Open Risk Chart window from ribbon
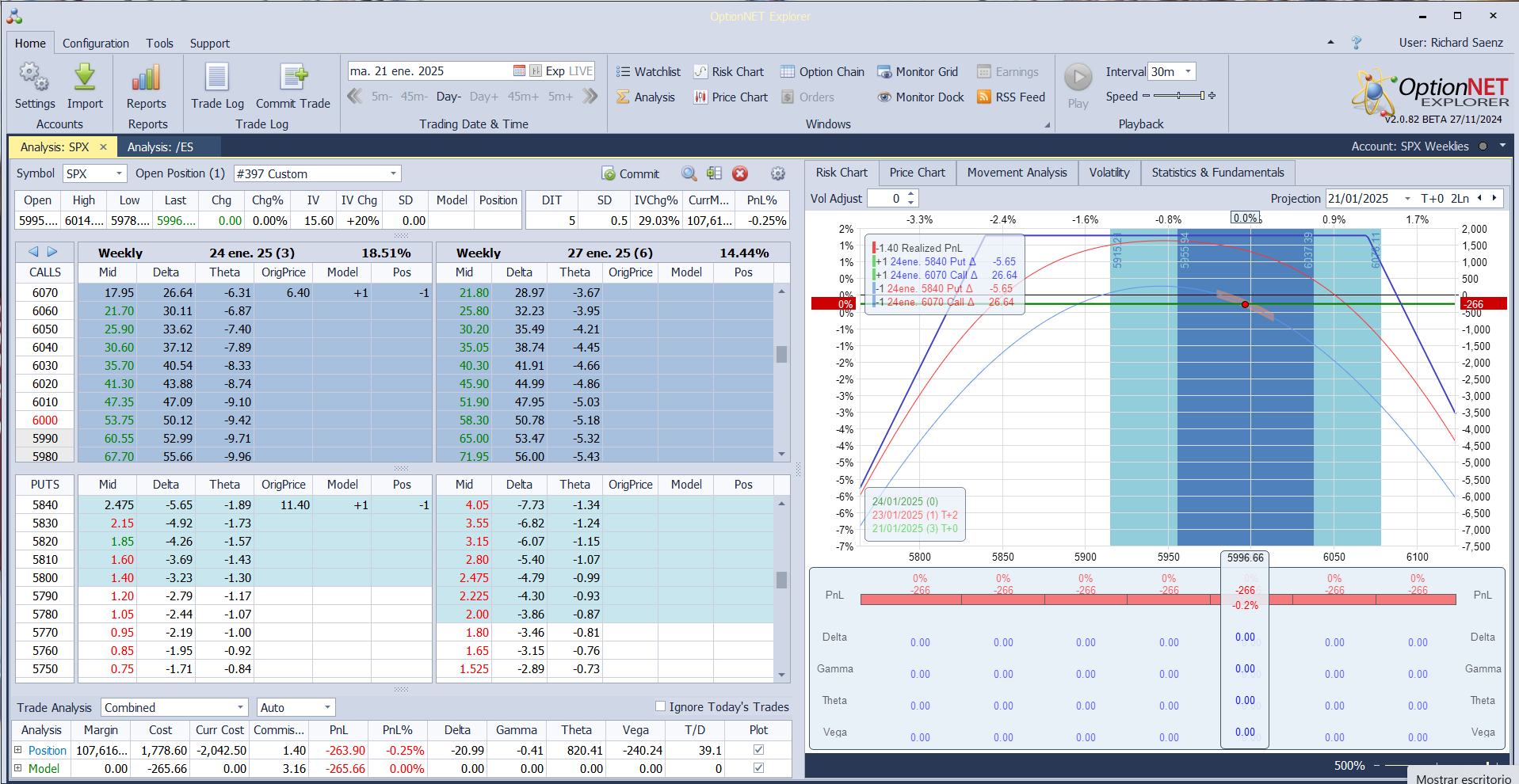 (729, 72)
